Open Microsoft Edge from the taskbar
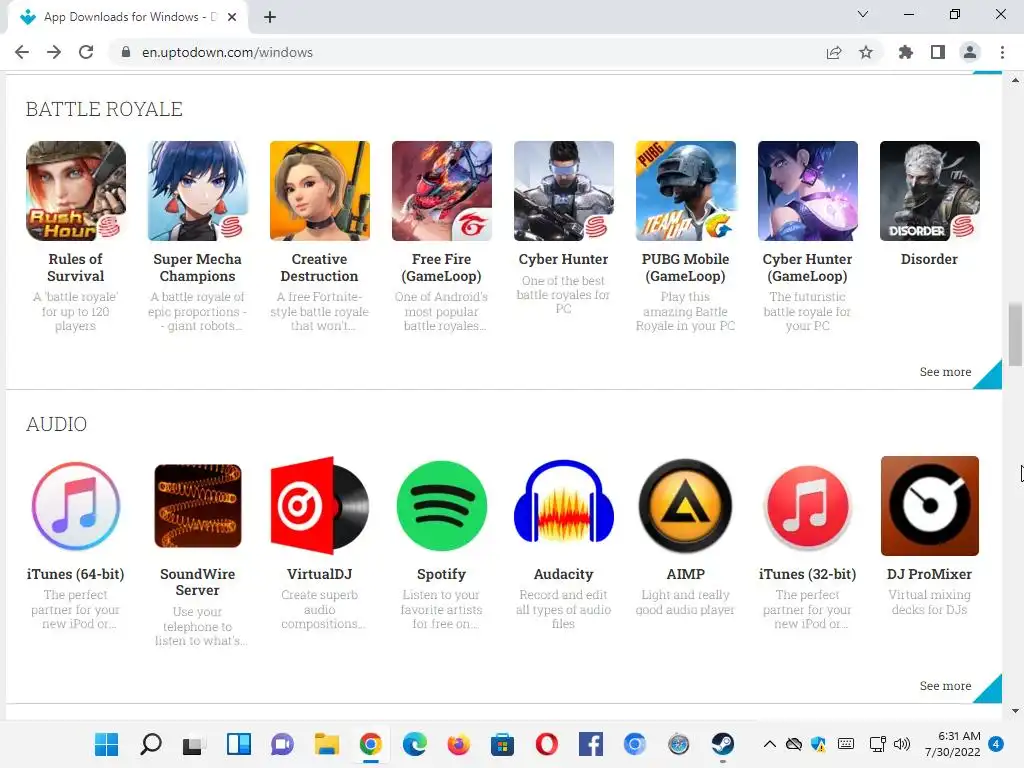Image resolution: width=1024 pixels, height=768 pixels. [x=415, y=744]
